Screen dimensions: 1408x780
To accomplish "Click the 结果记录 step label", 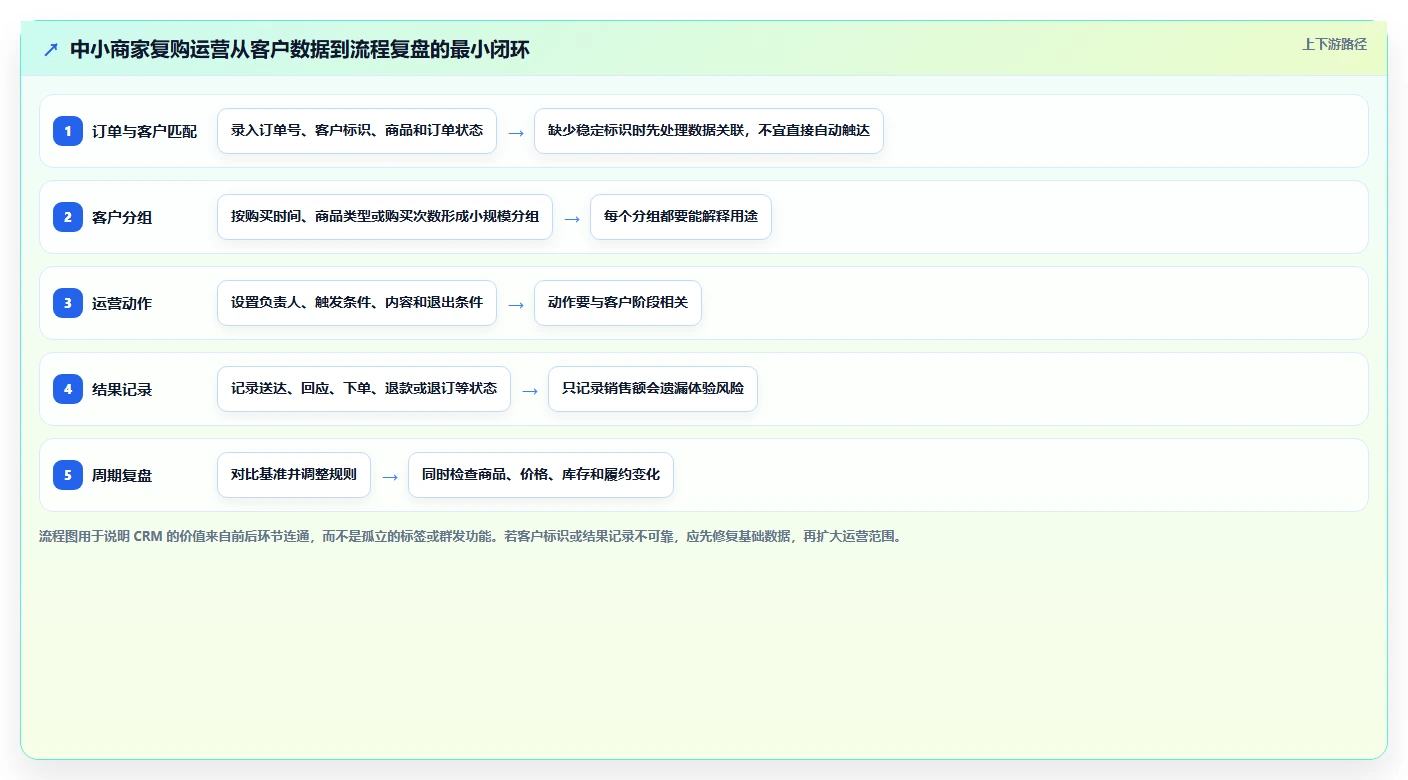I will point(122,389).
